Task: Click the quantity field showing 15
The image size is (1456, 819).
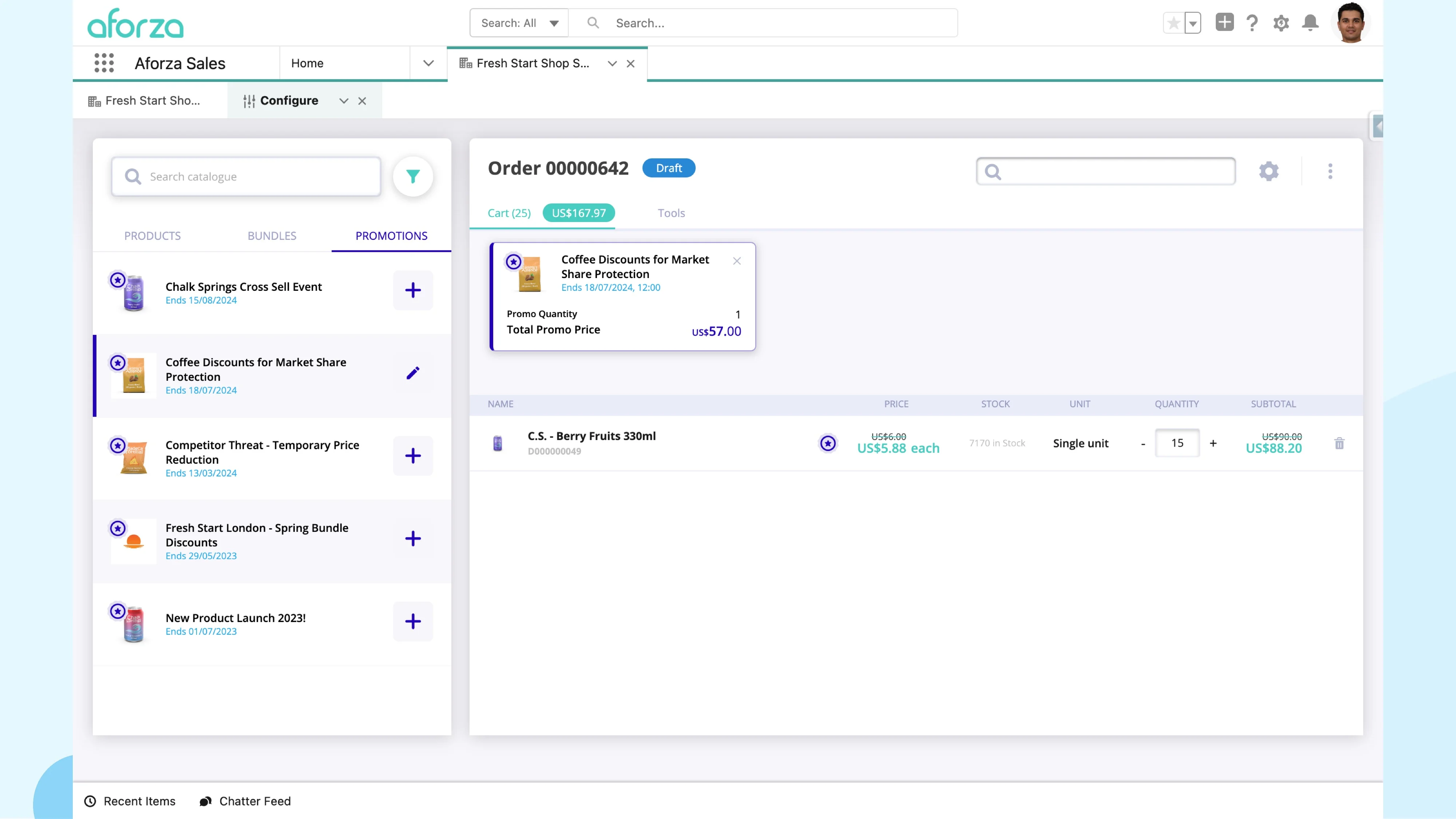Action: click(x=1177, y=443)
